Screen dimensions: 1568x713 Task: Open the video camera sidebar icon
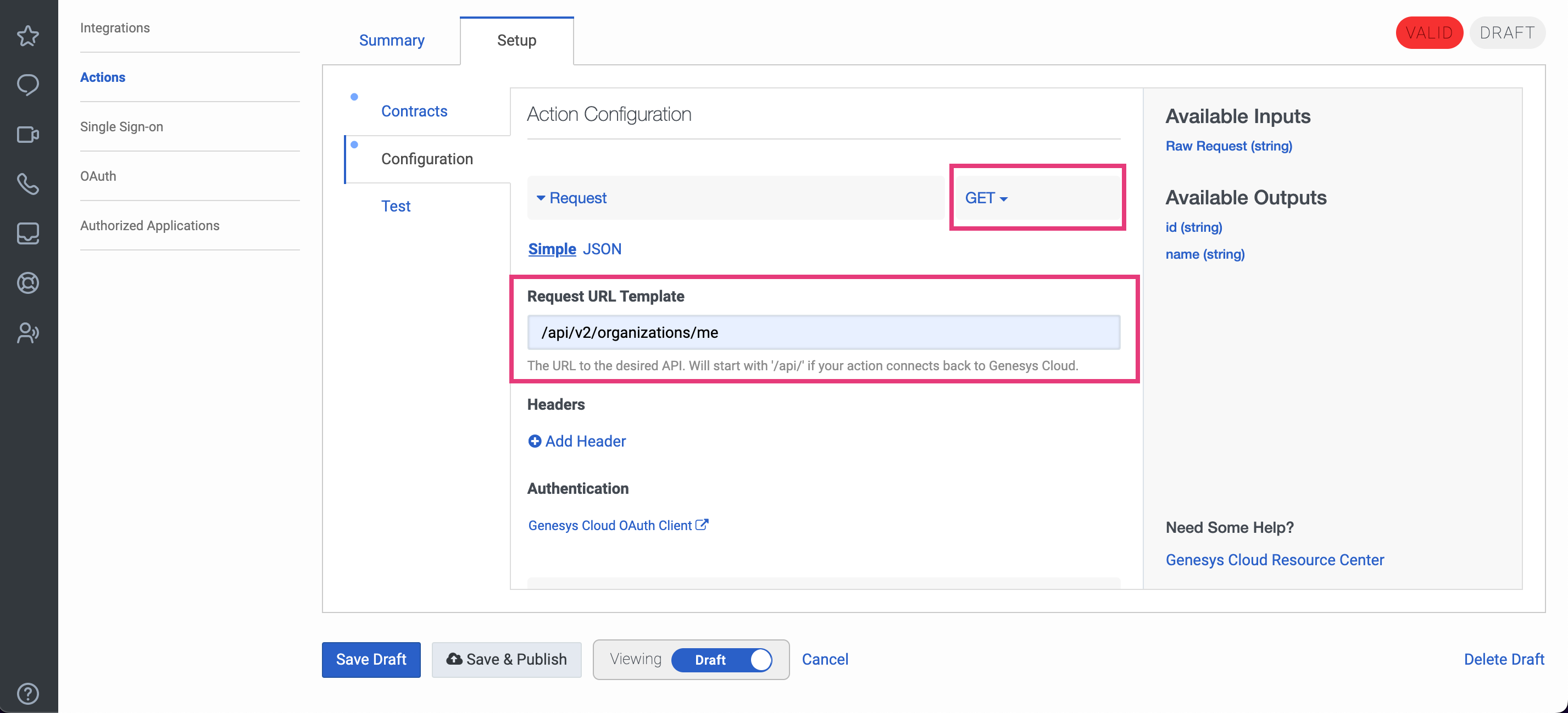coord(28,135)
